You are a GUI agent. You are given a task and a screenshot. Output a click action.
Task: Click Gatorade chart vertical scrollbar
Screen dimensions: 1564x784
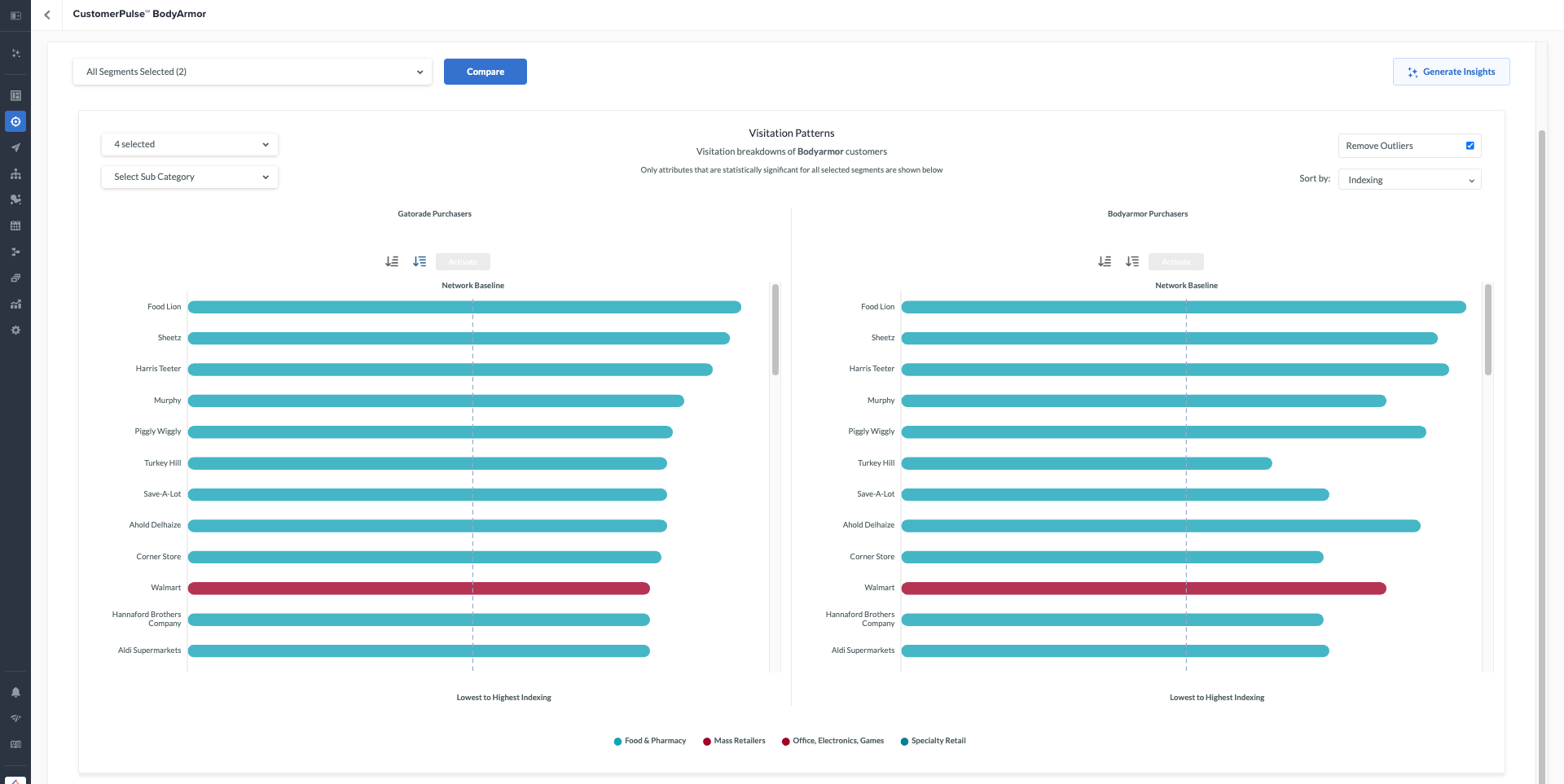point(775,329)
